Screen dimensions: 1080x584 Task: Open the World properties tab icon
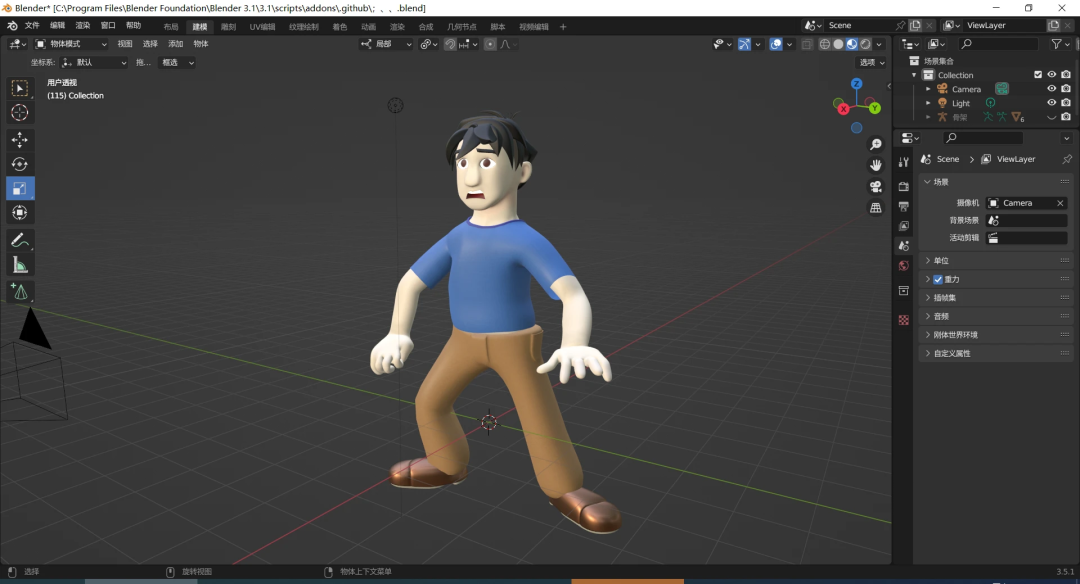coord(904,266)
